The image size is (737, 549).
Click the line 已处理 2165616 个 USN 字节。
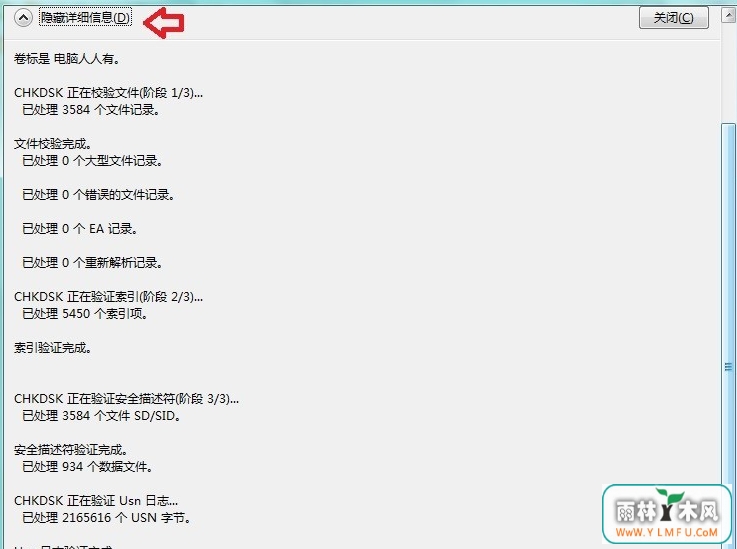pos(106,518)
